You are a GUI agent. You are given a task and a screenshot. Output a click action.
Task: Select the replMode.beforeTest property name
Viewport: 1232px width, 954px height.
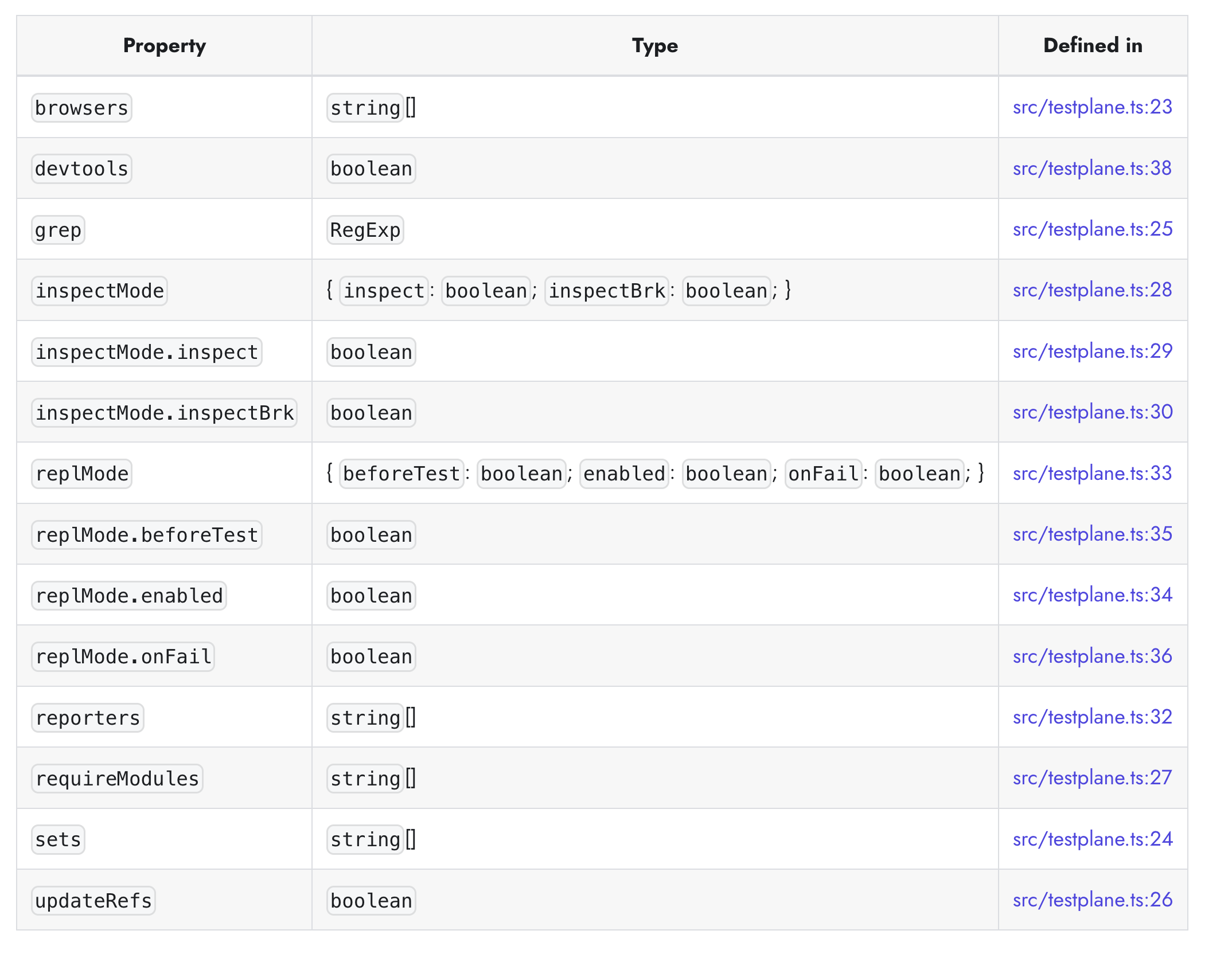coord(147,535)
